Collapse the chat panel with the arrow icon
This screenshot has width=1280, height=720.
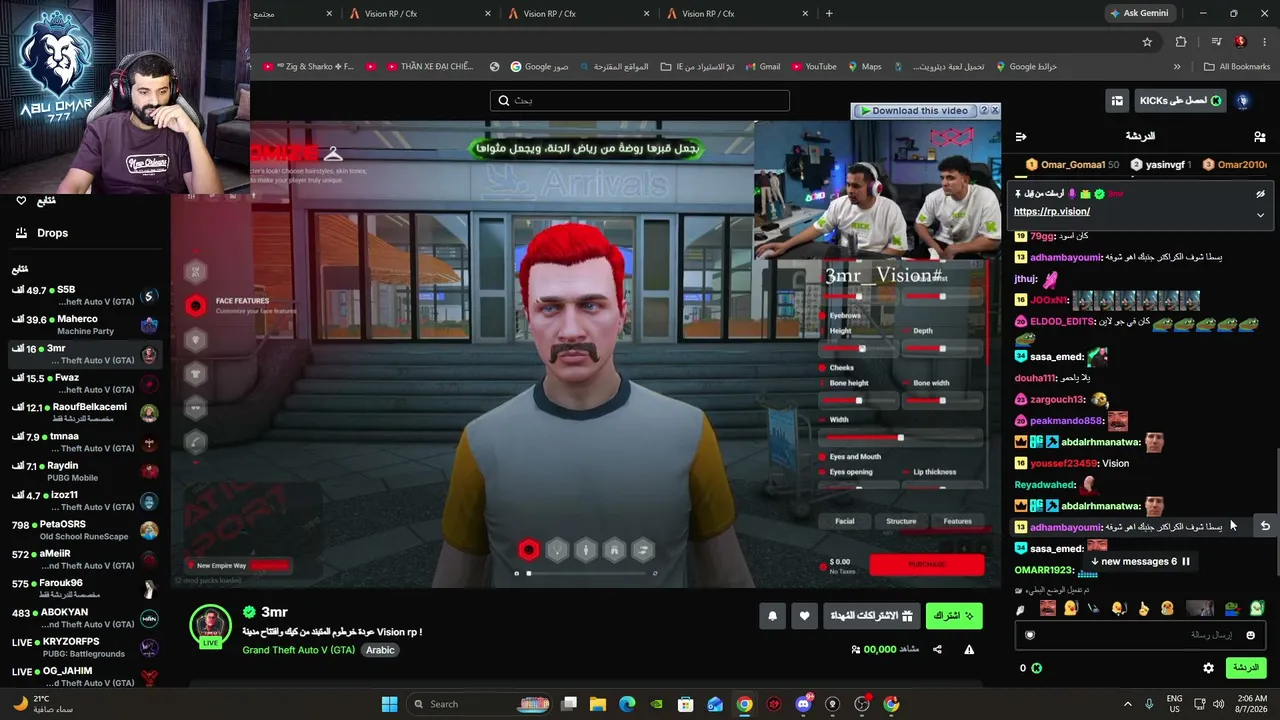[1021, 136]
